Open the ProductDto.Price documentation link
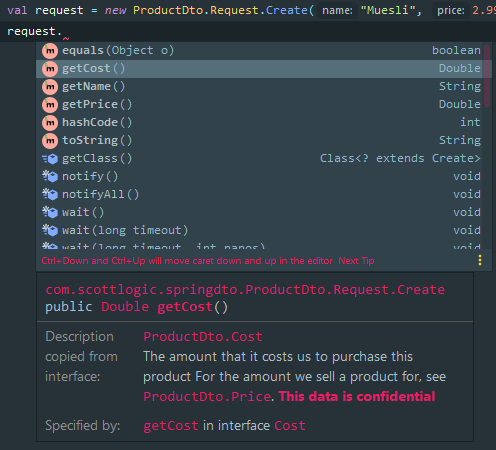Viewport: 496px width, 450px height. click(x=207, y=397)
